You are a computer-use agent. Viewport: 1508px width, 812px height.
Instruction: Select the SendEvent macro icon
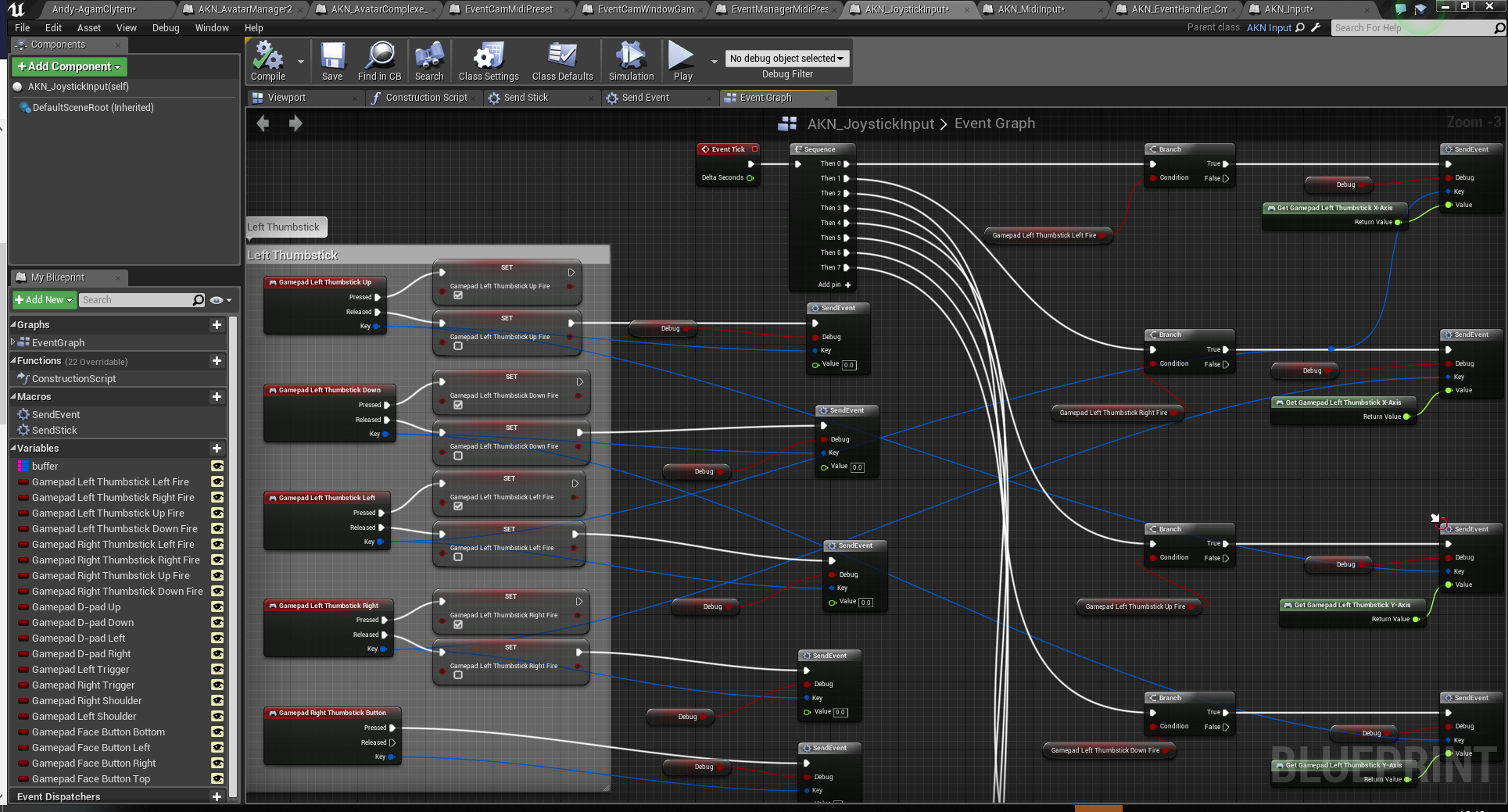tap(23, 415)
